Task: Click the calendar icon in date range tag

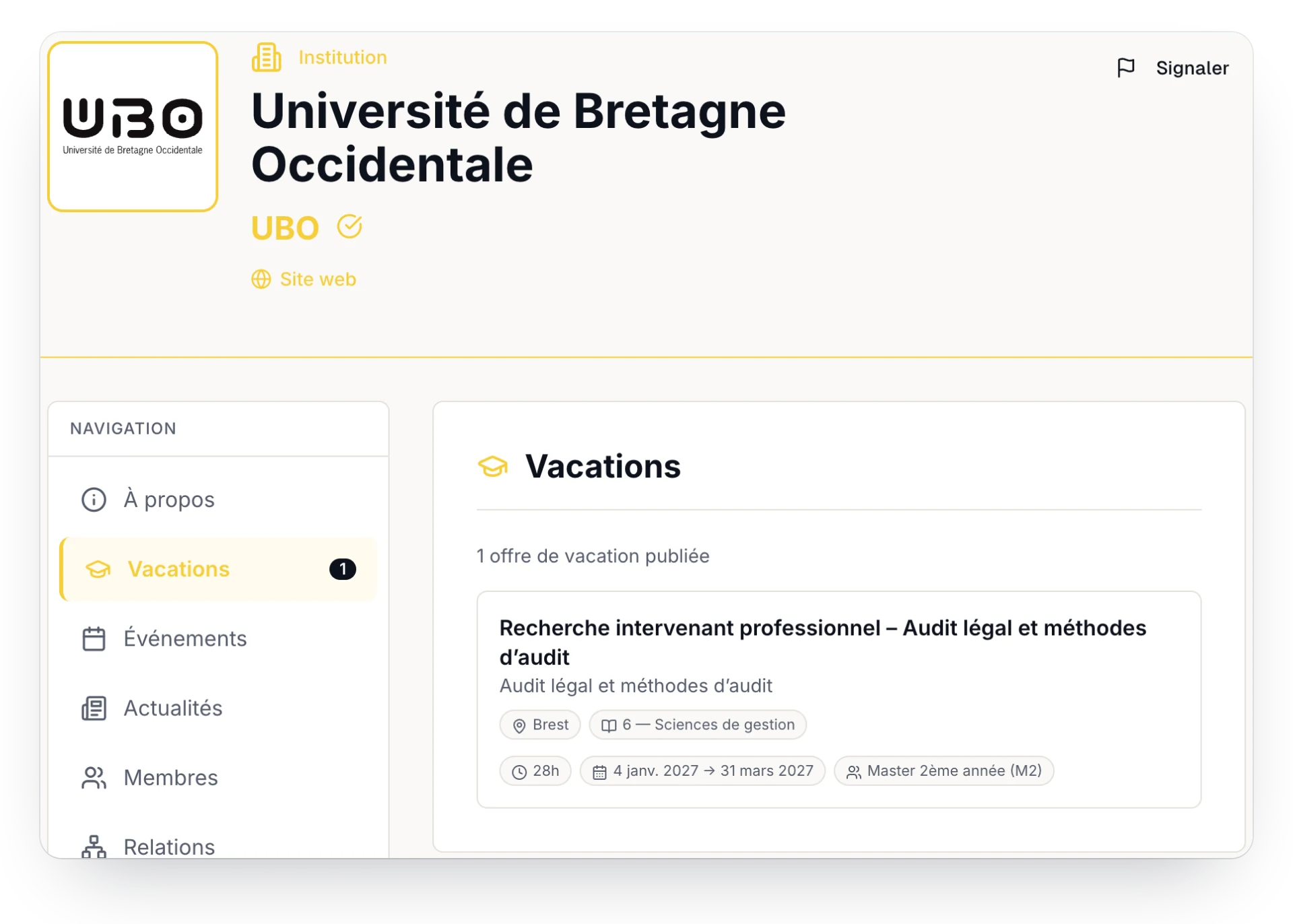Action: click(599, 772)
